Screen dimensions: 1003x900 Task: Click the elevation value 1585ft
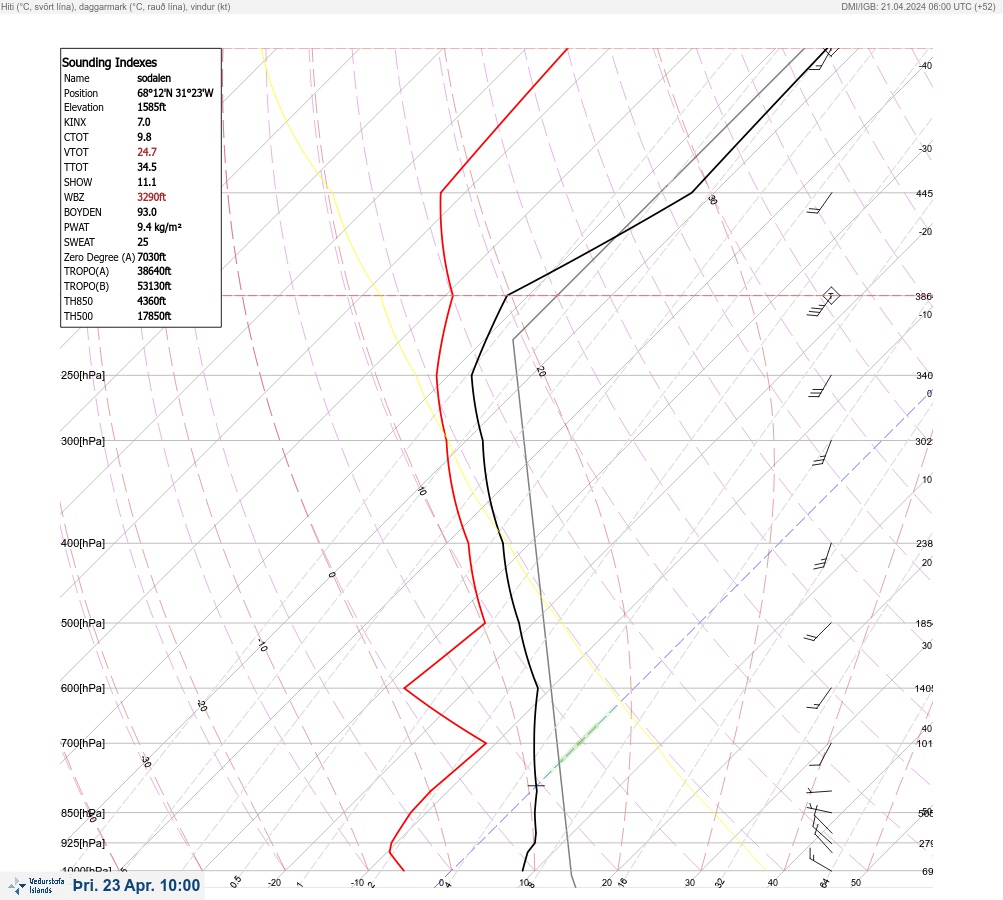click(152, 107)
